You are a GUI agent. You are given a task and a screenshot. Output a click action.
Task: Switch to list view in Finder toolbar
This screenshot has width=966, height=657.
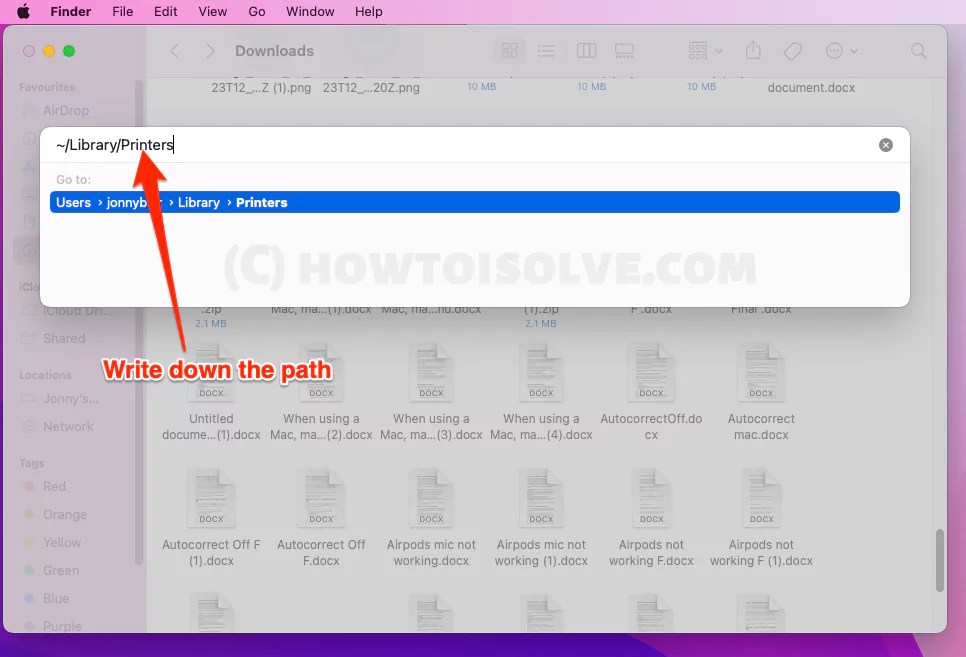(546, 50)
